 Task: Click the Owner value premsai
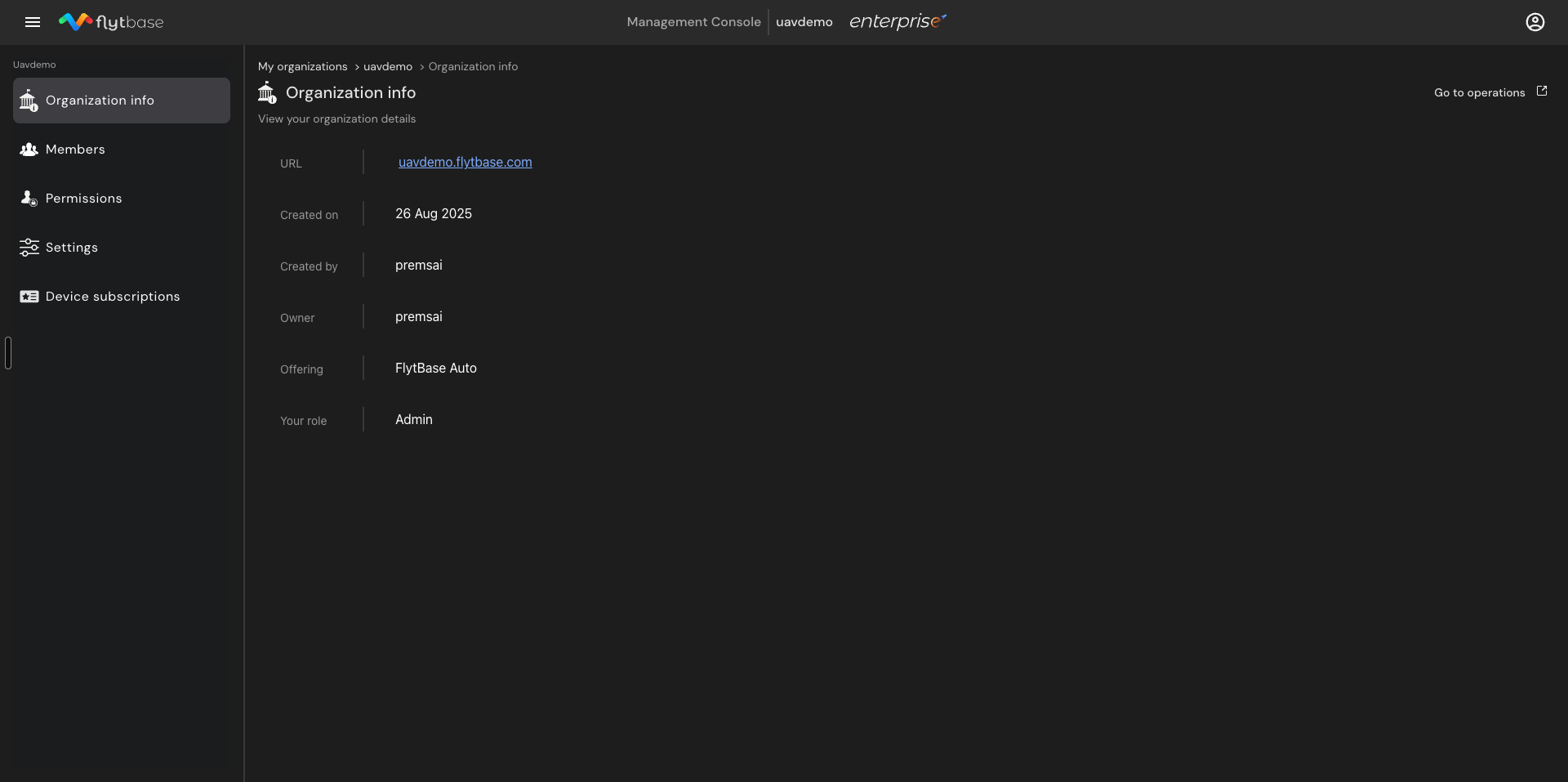(x=419, y=317)
